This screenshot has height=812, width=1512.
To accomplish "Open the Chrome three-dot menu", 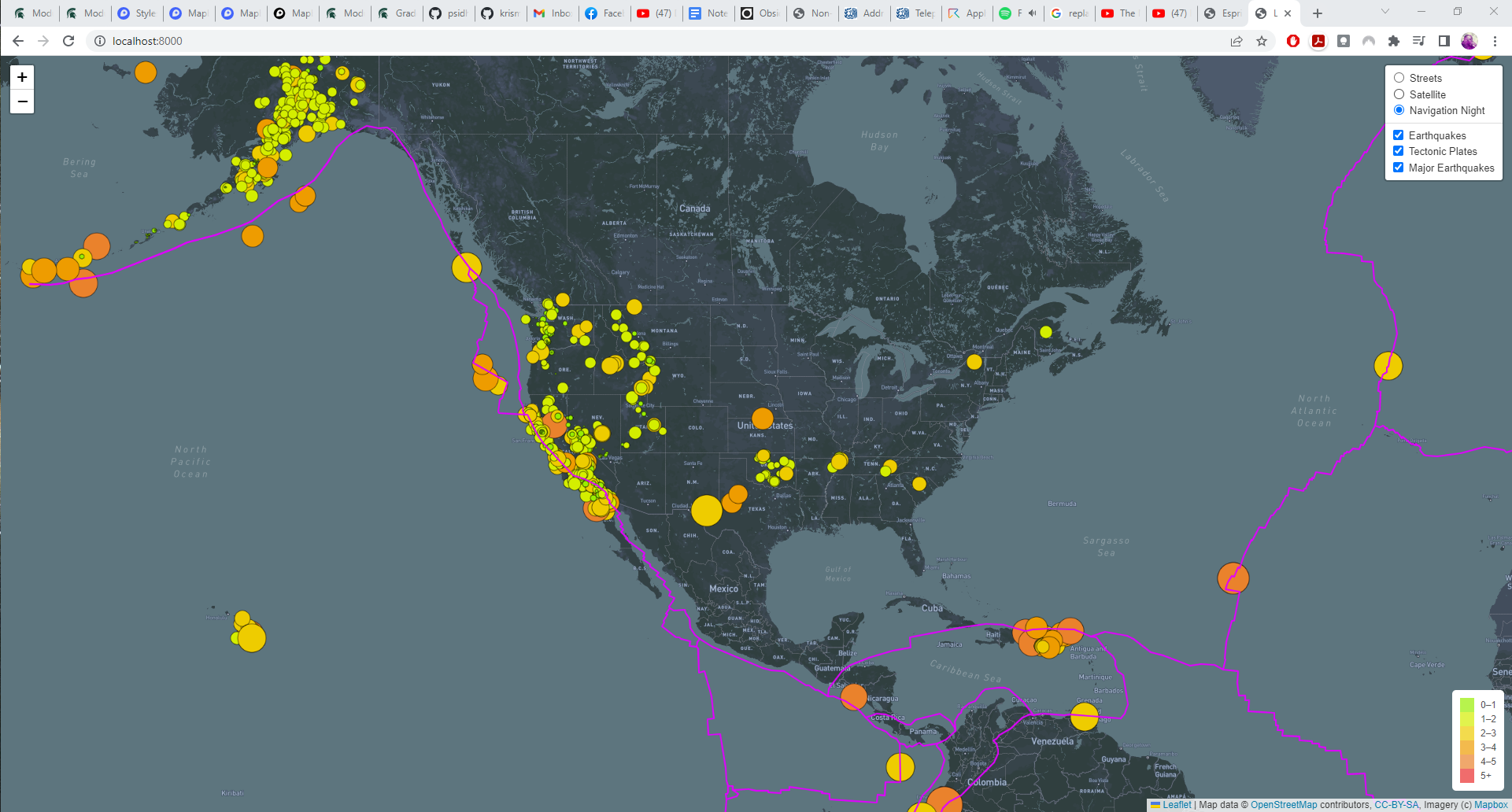I will 1495,41.
